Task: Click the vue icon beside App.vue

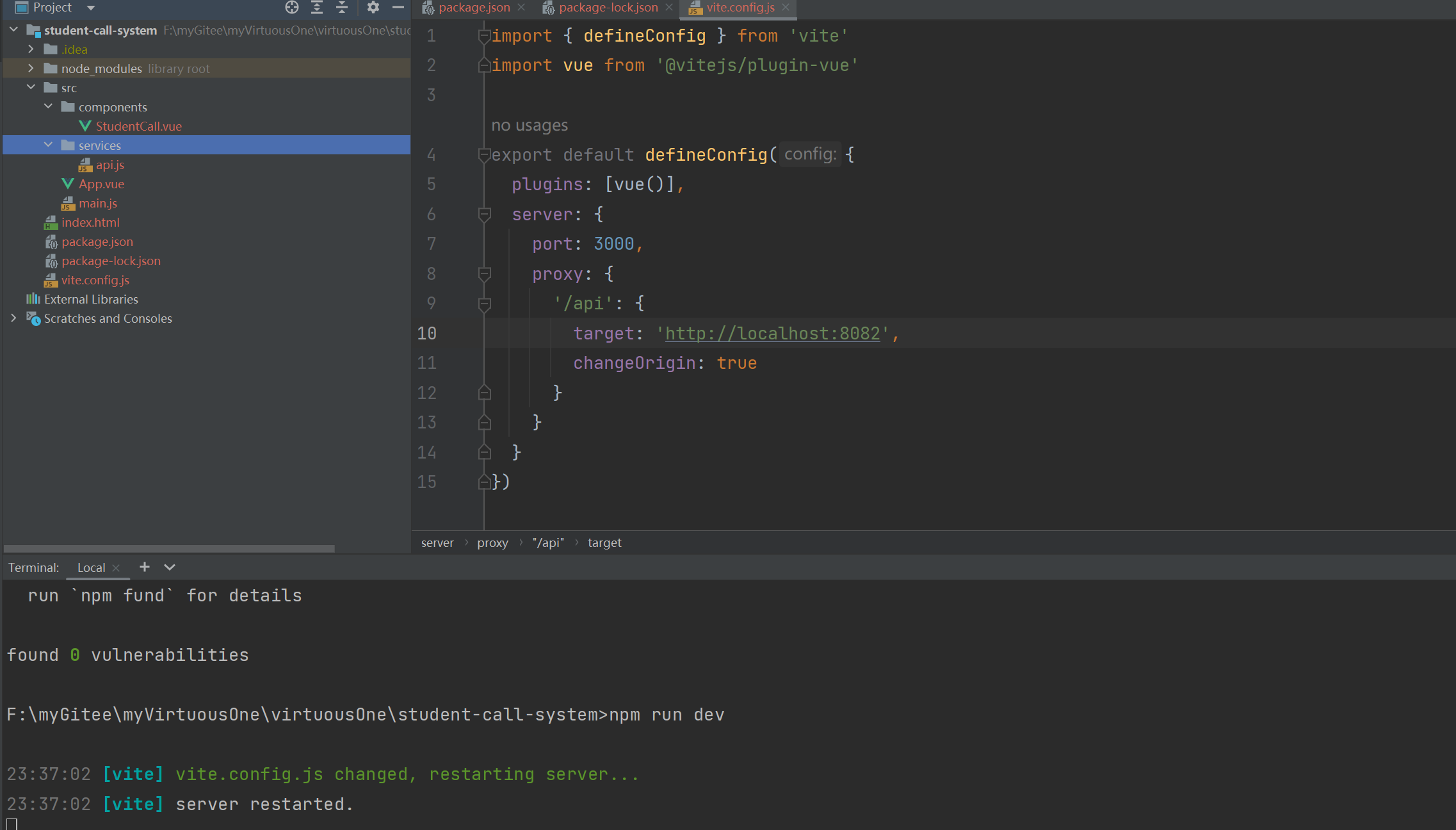Action: point(67,184)
